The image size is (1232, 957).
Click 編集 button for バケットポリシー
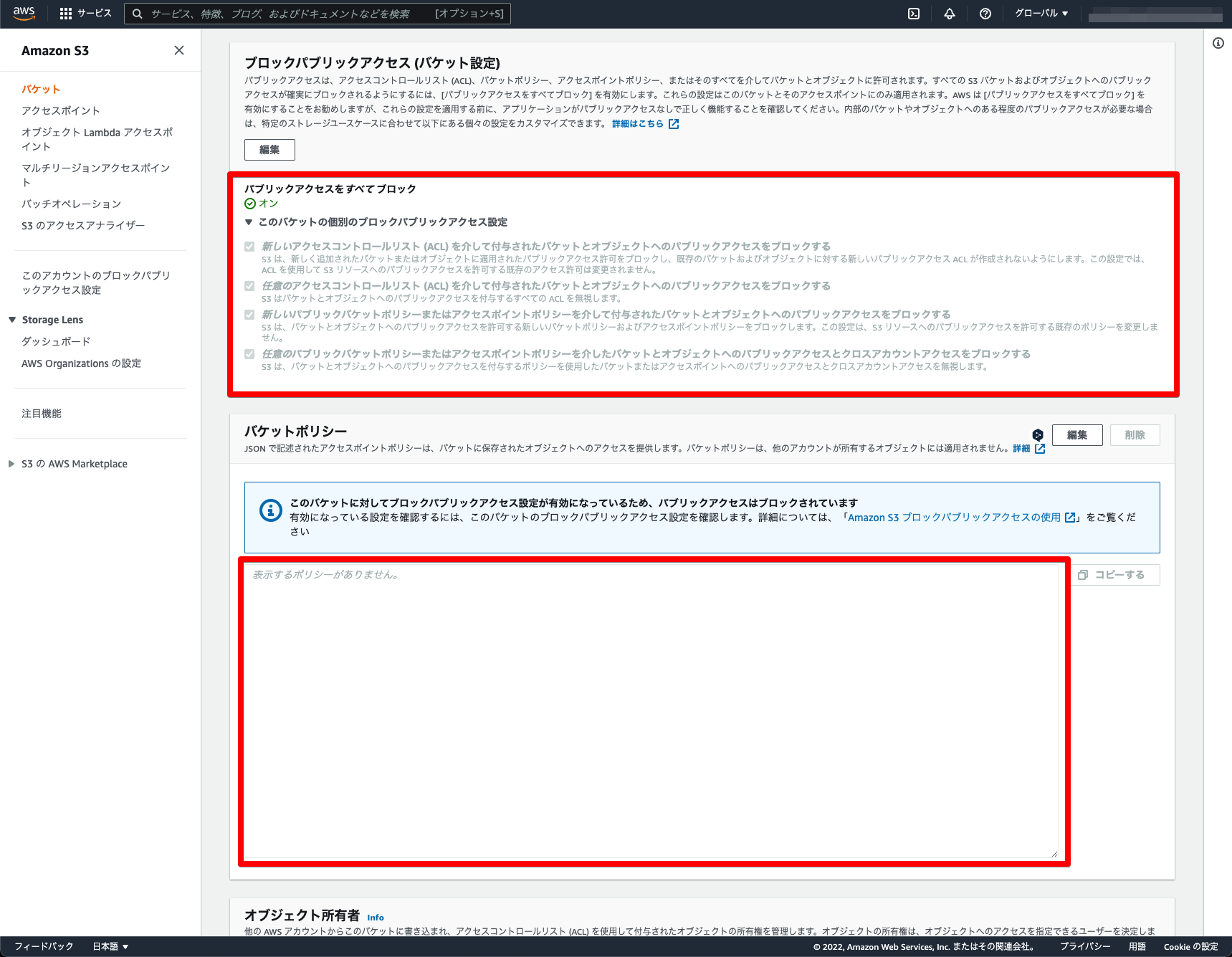coord(1077,435)
